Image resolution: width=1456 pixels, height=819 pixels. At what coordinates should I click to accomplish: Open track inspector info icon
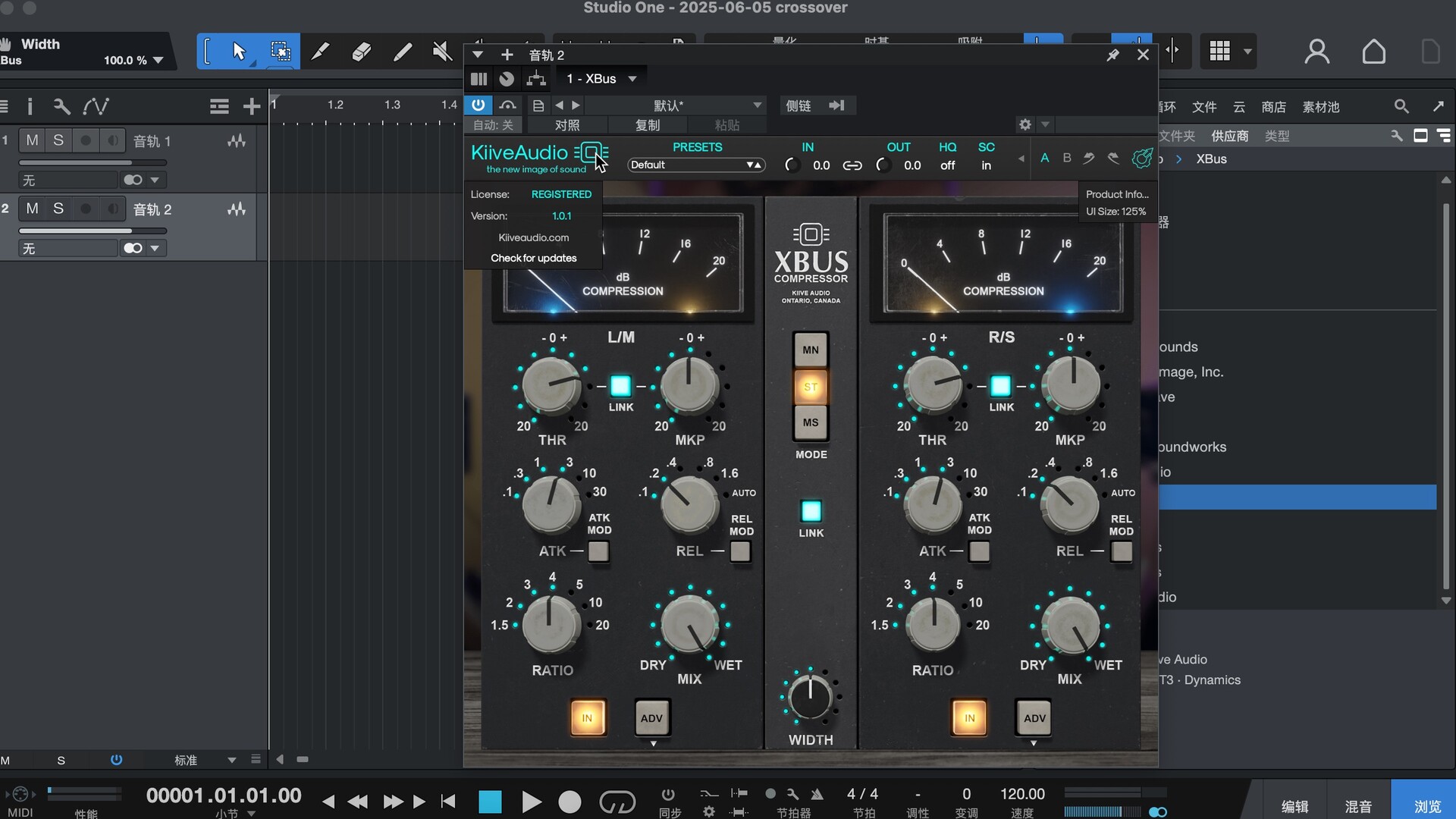coord(30,106)
